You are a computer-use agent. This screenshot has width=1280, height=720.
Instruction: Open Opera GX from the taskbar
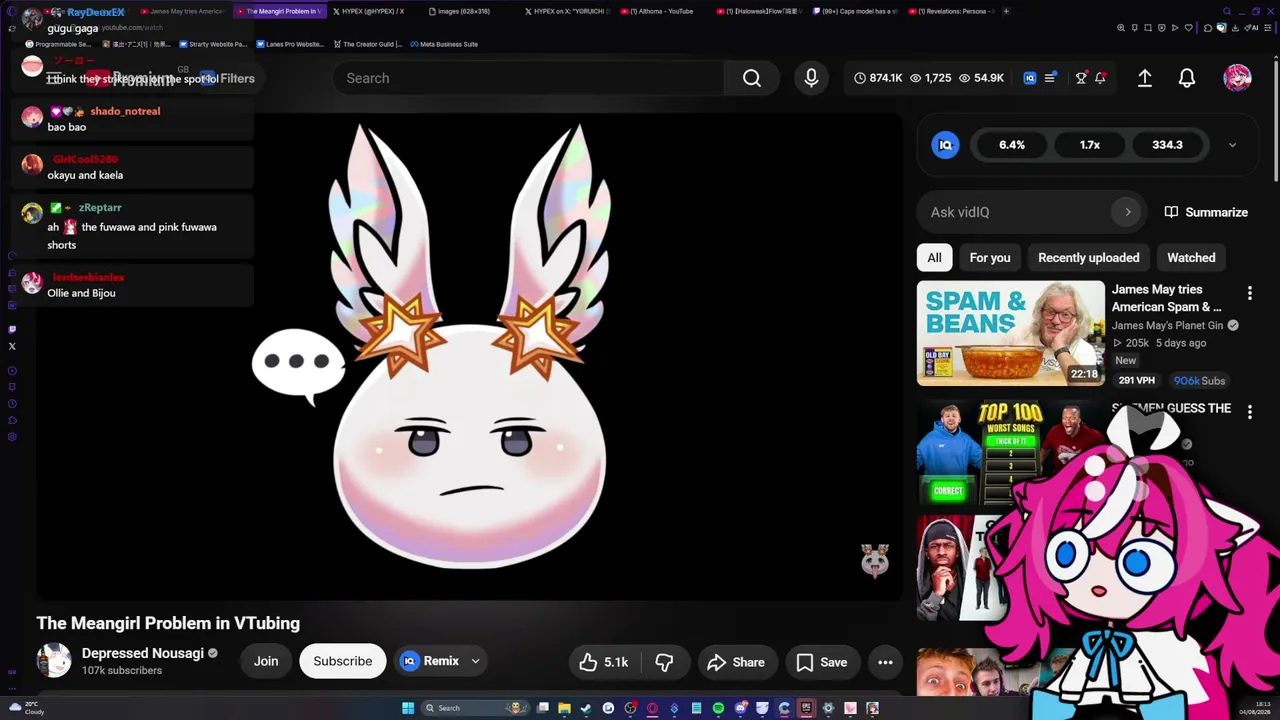pyautogui.click(x=652, y=708)
